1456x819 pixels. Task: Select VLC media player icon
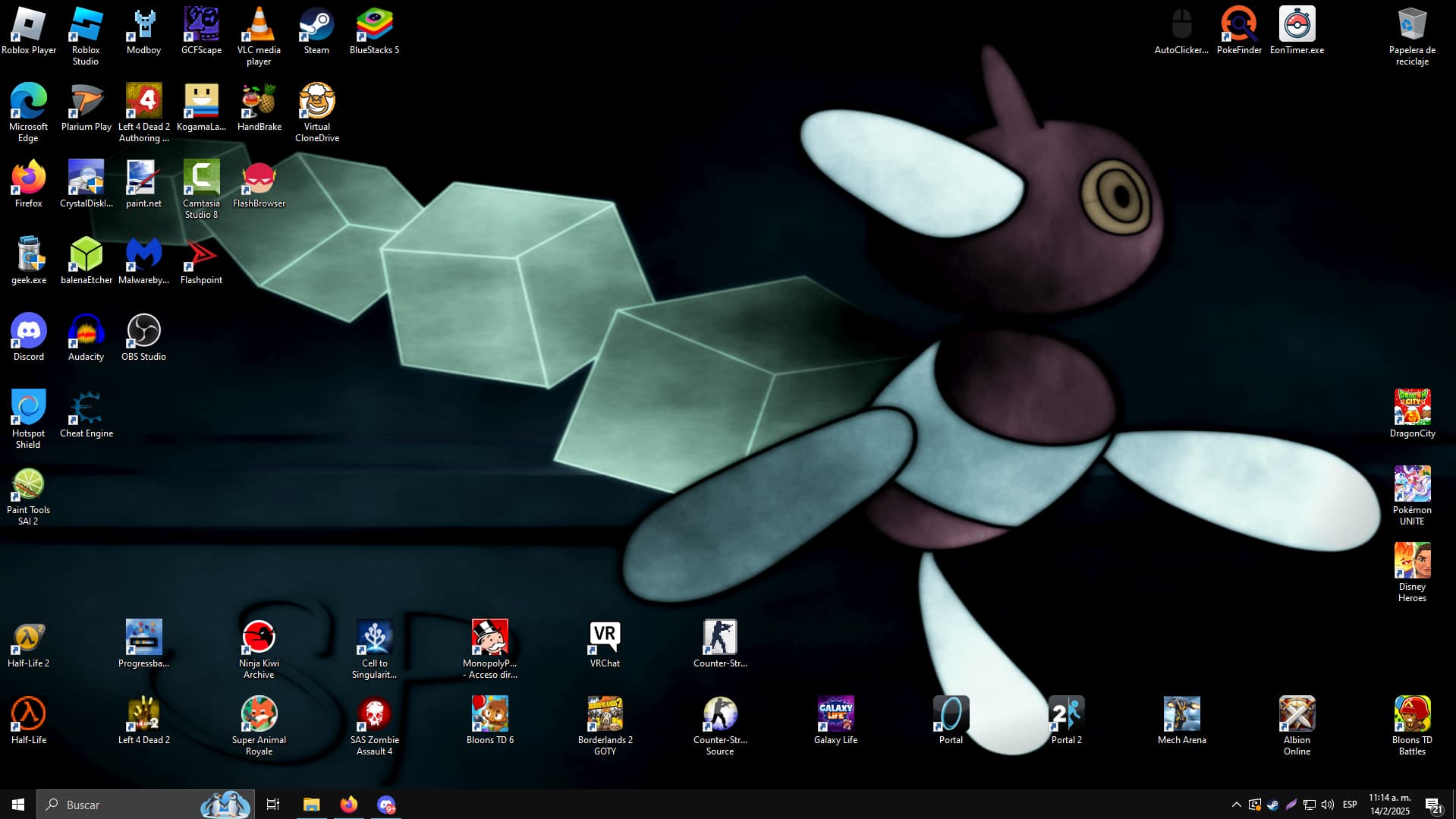259,36
